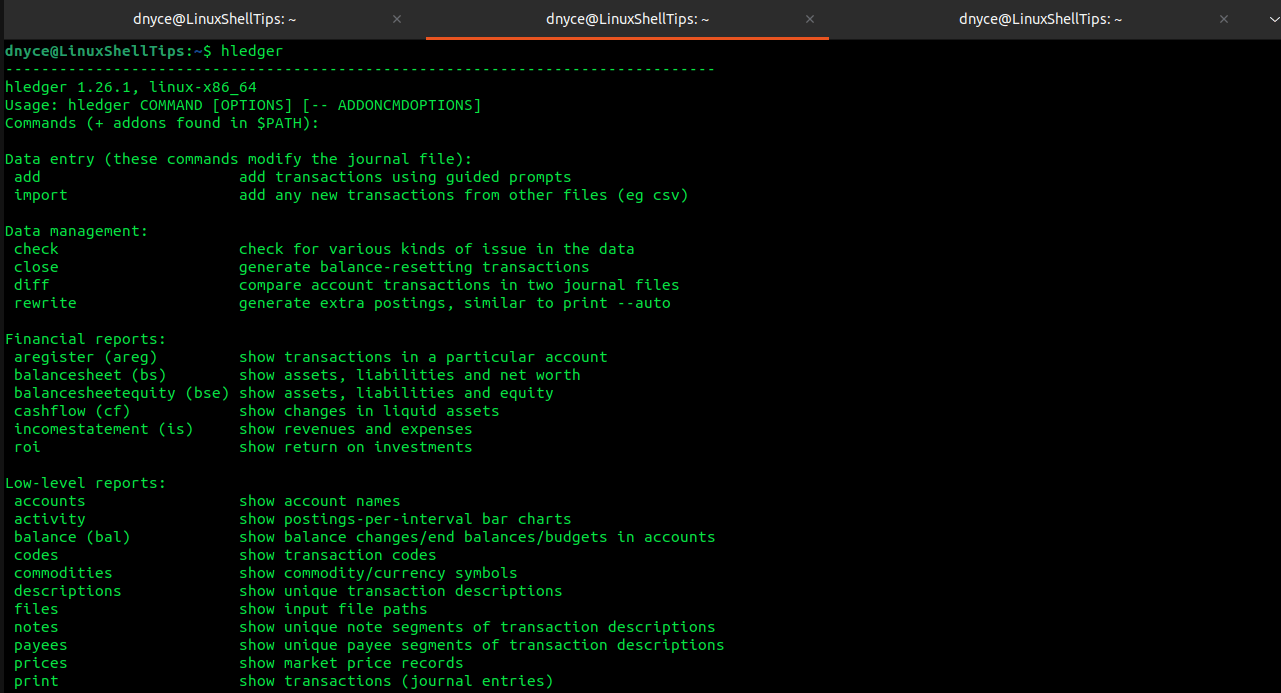Switch to the third terminal tab
The image size is (1281, 693).
(1040, 19)
